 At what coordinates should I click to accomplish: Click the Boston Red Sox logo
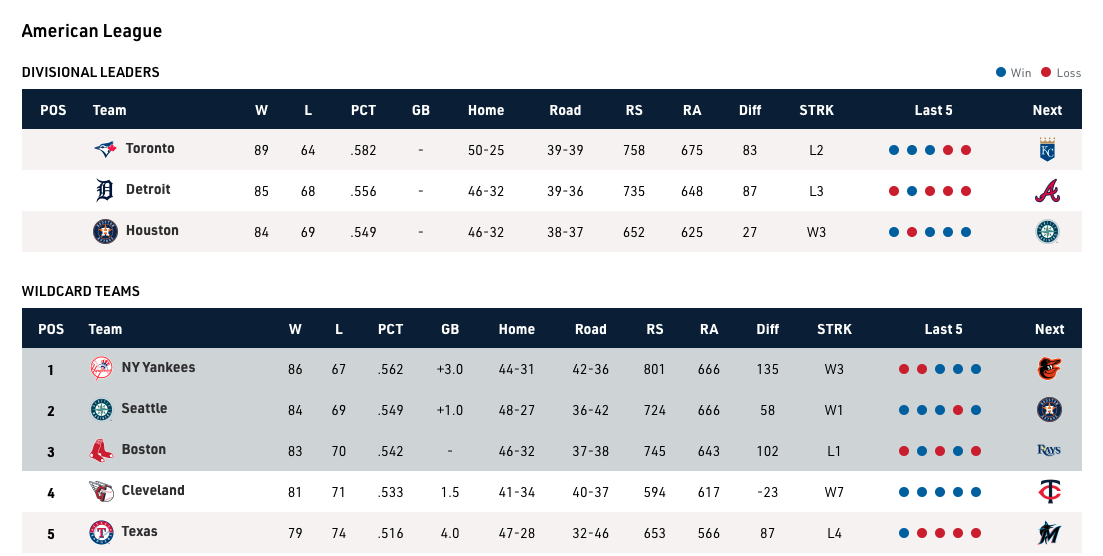(101, 451)
